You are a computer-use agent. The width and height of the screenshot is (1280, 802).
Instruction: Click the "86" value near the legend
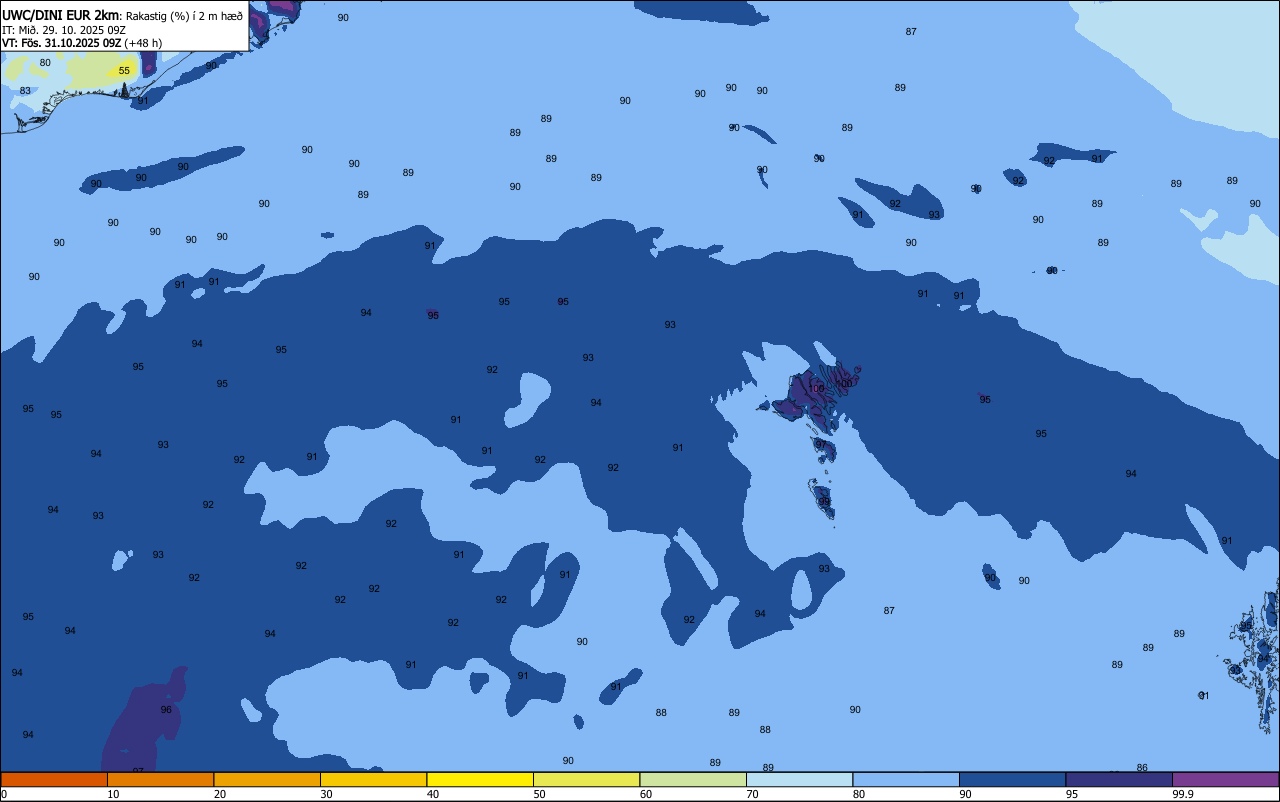point(1142,768)
